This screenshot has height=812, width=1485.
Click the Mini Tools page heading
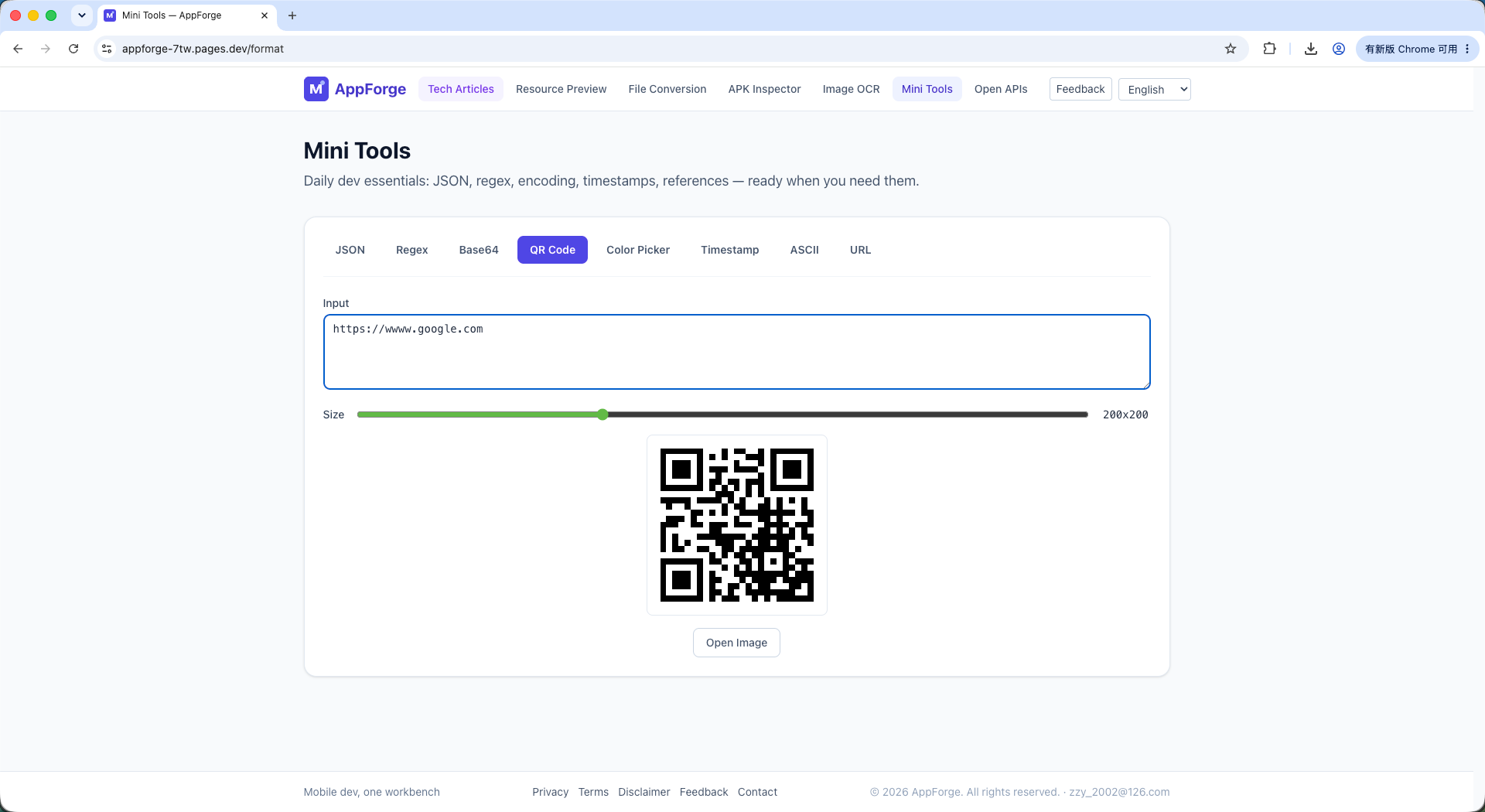[357, 151]
